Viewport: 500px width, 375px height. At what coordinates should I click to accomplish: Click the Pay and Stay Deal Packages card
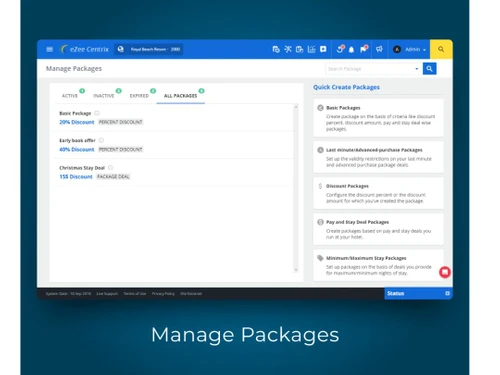pyautogui.click(x=378, y=229)
